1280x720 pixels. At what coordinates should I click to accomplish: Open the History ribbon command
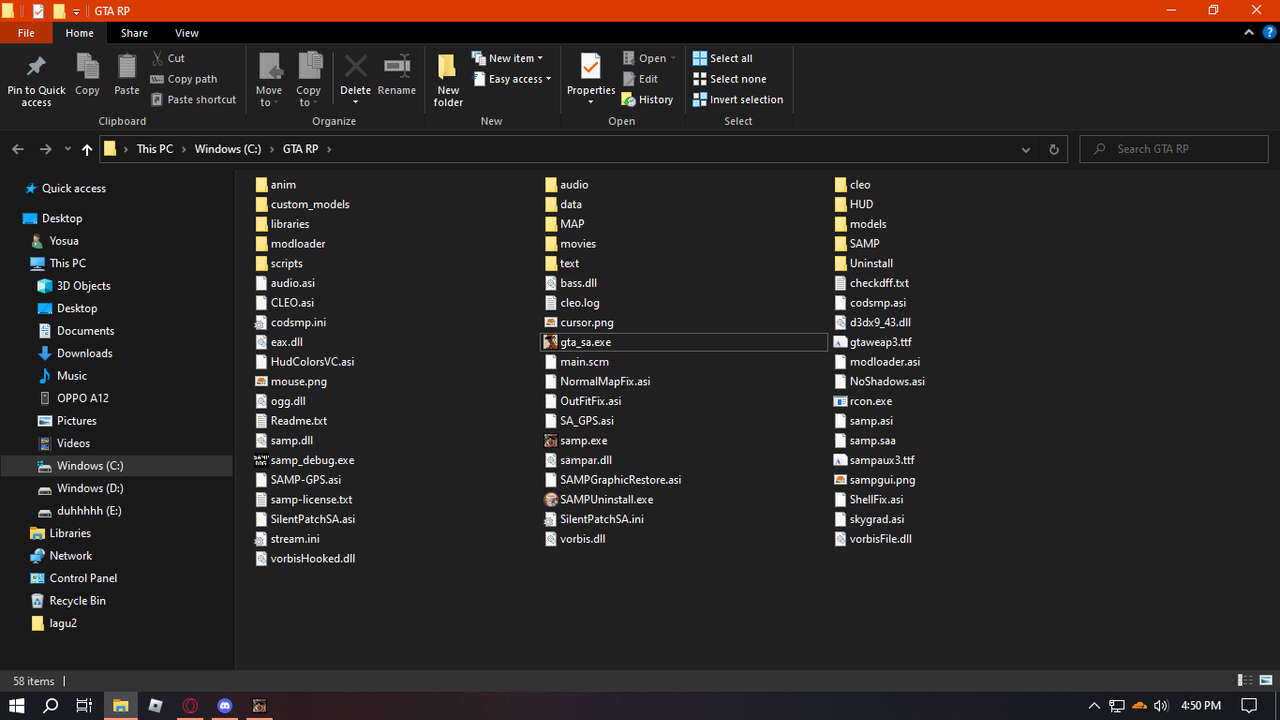tap(647, 100)
